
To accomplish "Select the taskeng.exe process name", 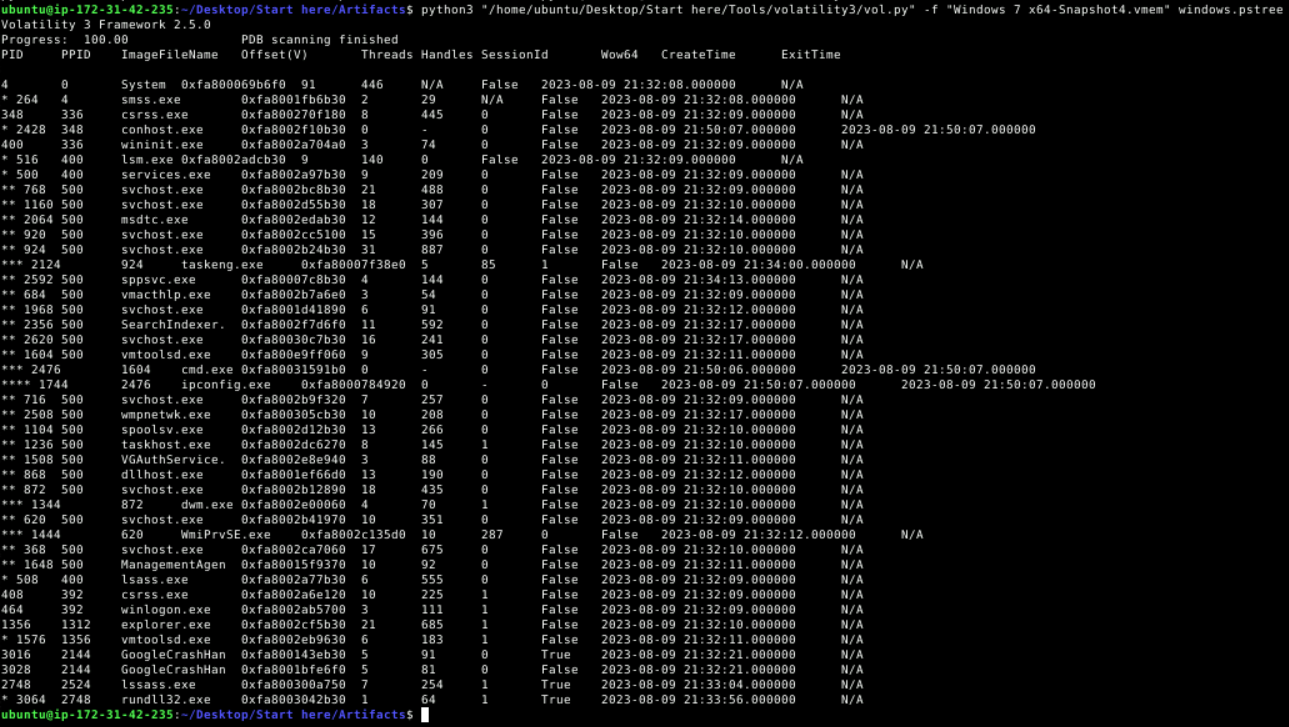I will [222, 264].
